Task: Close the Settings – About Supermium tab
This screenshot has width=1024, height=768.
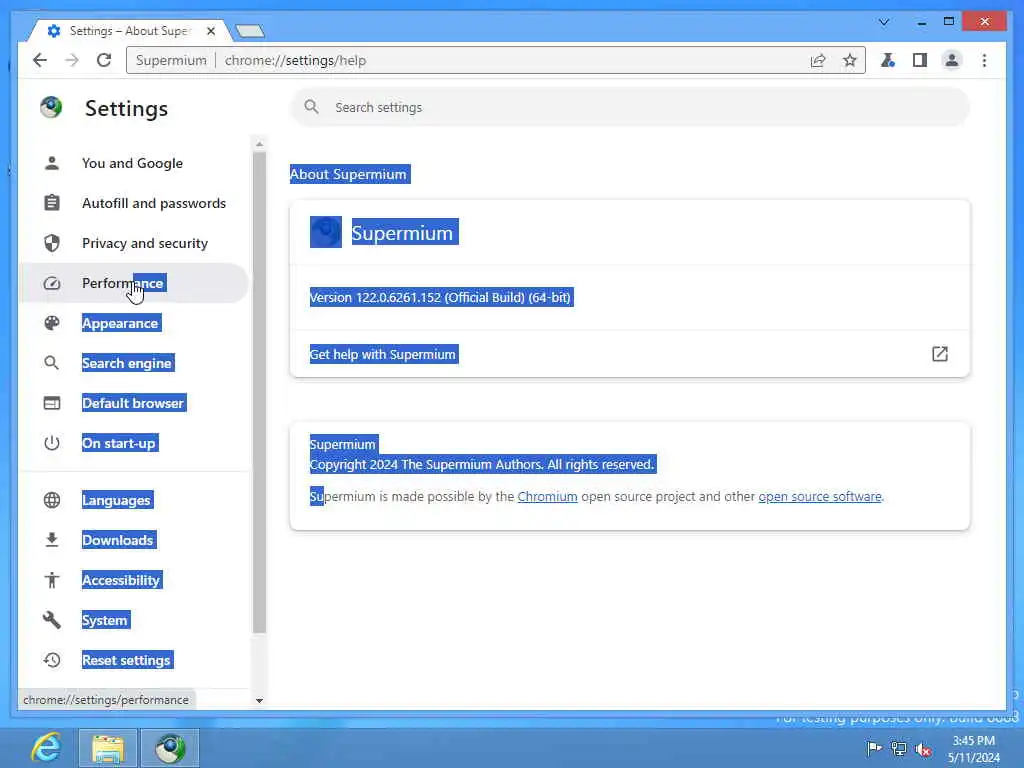Action: point(211,31)
